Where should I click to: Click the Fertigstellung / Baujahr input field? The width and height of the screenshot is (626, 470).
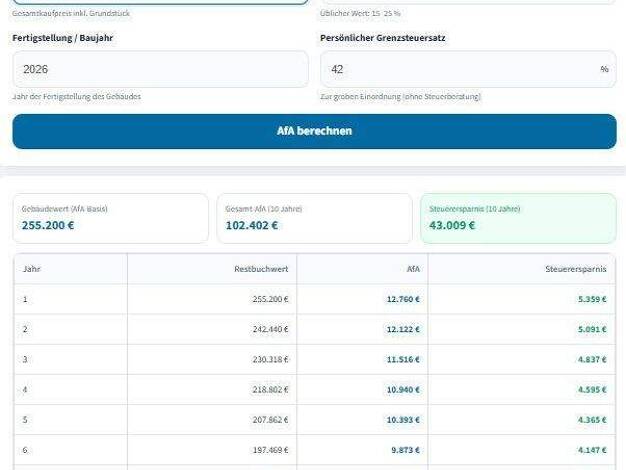(160, 70)
